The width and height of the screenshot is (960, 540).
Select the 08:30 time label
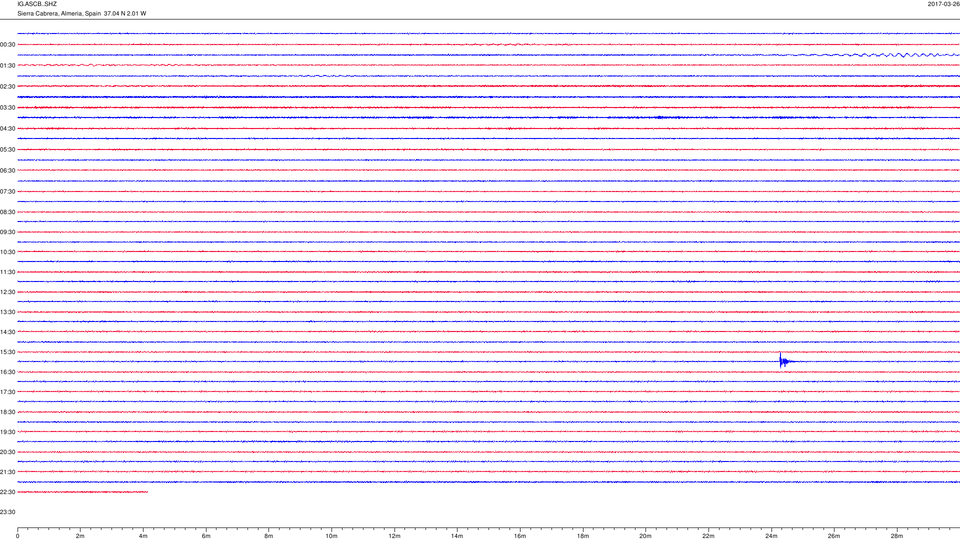[7, 212]
